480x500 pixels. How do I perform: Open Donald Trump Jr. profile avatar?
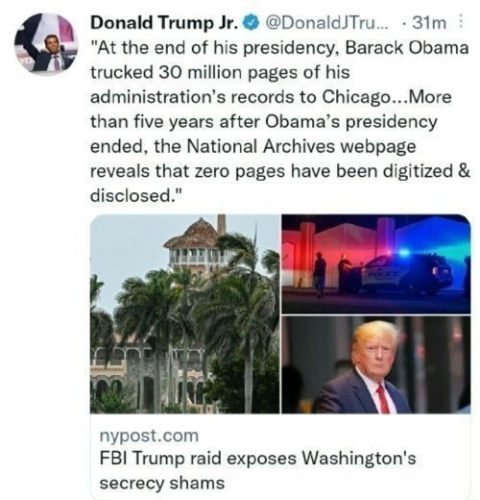[x=46, y=43]
